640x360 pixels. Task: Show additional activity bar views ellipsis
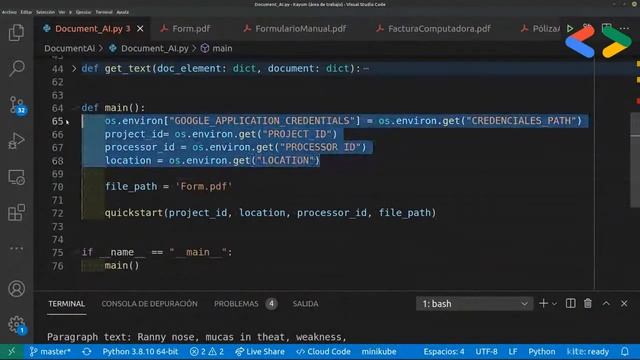point(16,248)
